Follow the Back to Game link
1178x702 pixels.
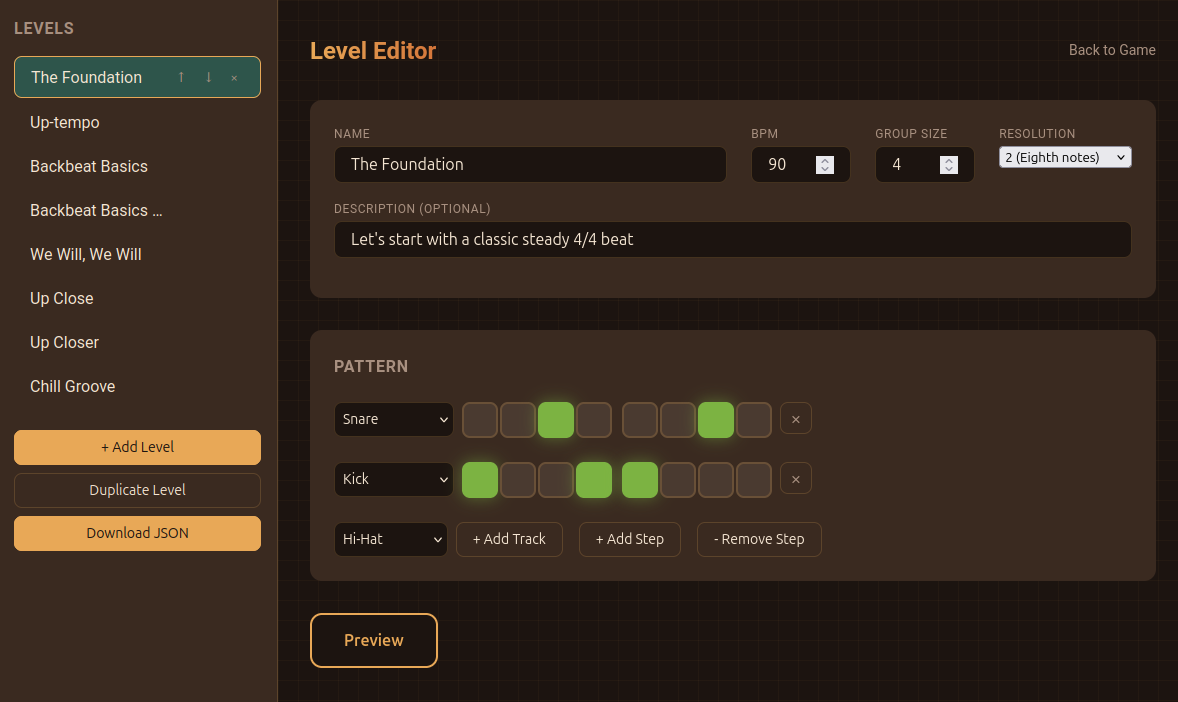(x=1112, y=50)
